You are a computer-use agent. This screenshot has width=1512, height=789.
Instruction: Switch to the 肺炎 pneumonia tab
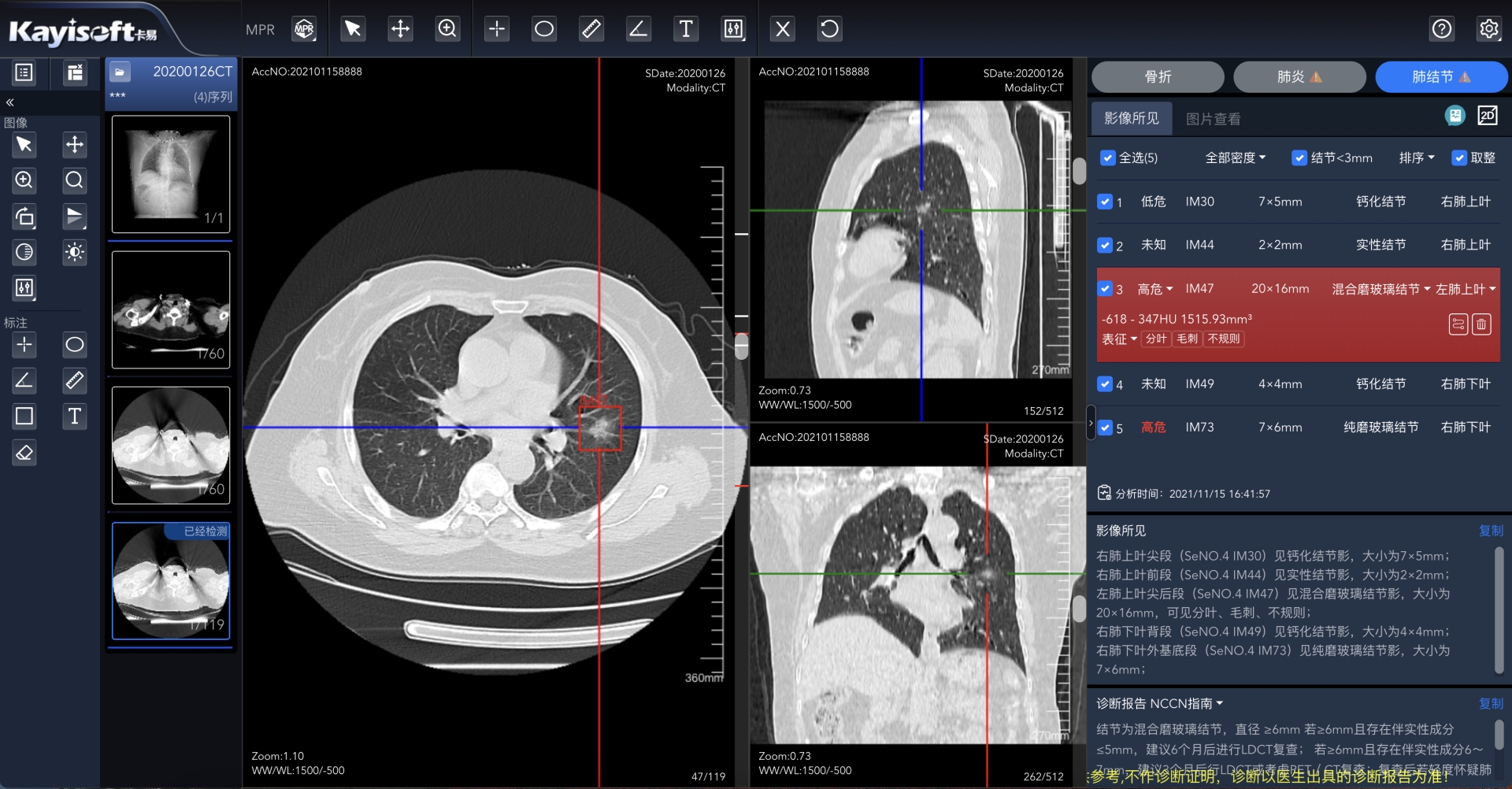pyautogui.click(x=1299, y=76)
